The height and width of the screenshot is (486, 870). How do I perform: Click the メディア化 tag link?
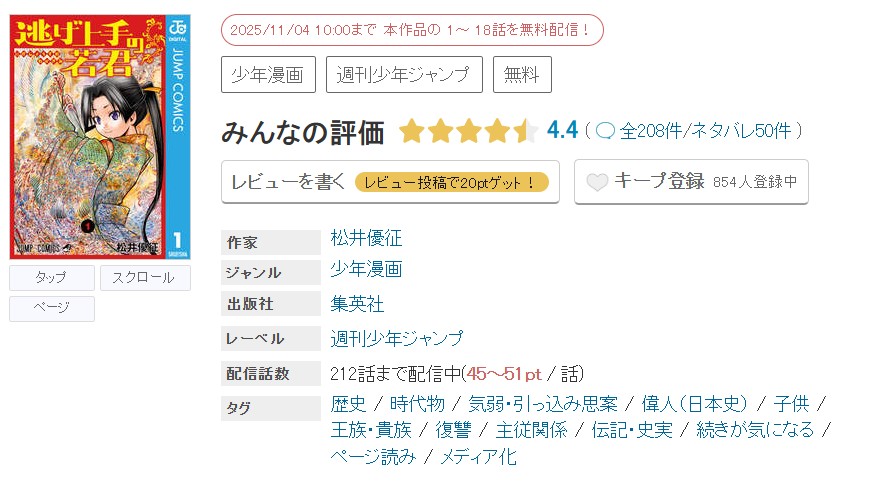pos(478,457)
